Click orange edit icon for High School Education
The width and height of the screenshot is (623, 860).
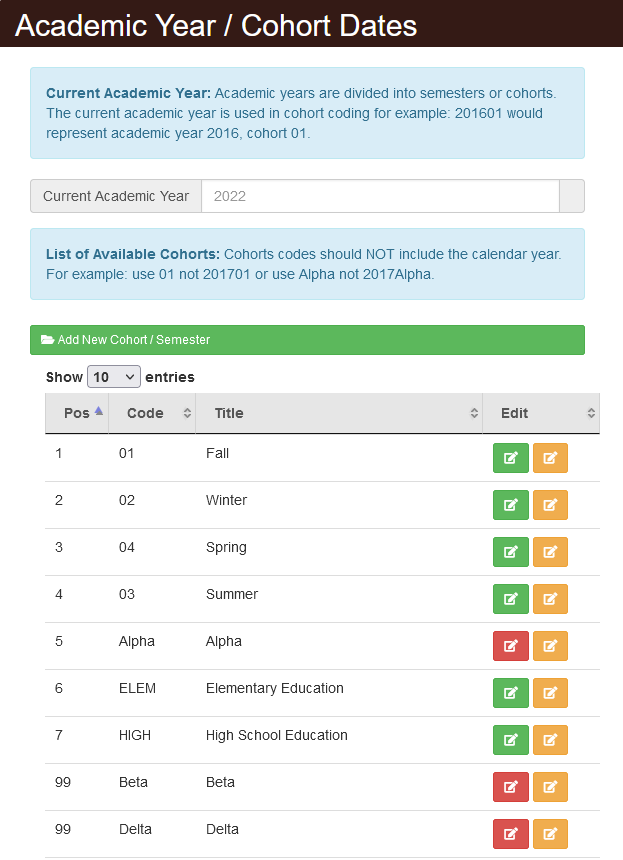point(550,740)
